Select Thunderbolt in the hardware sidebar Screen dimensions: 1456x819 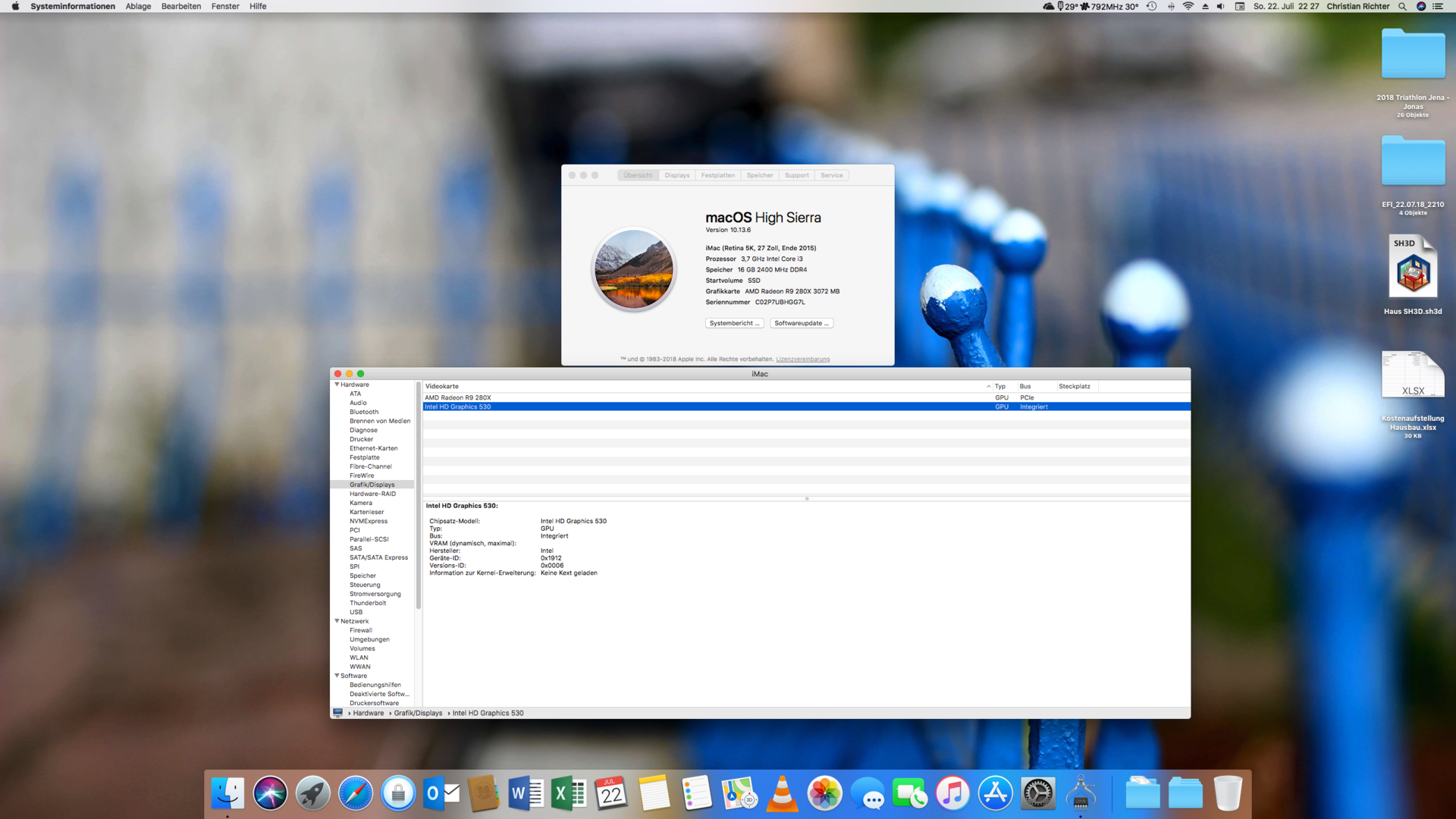point(368,603)
